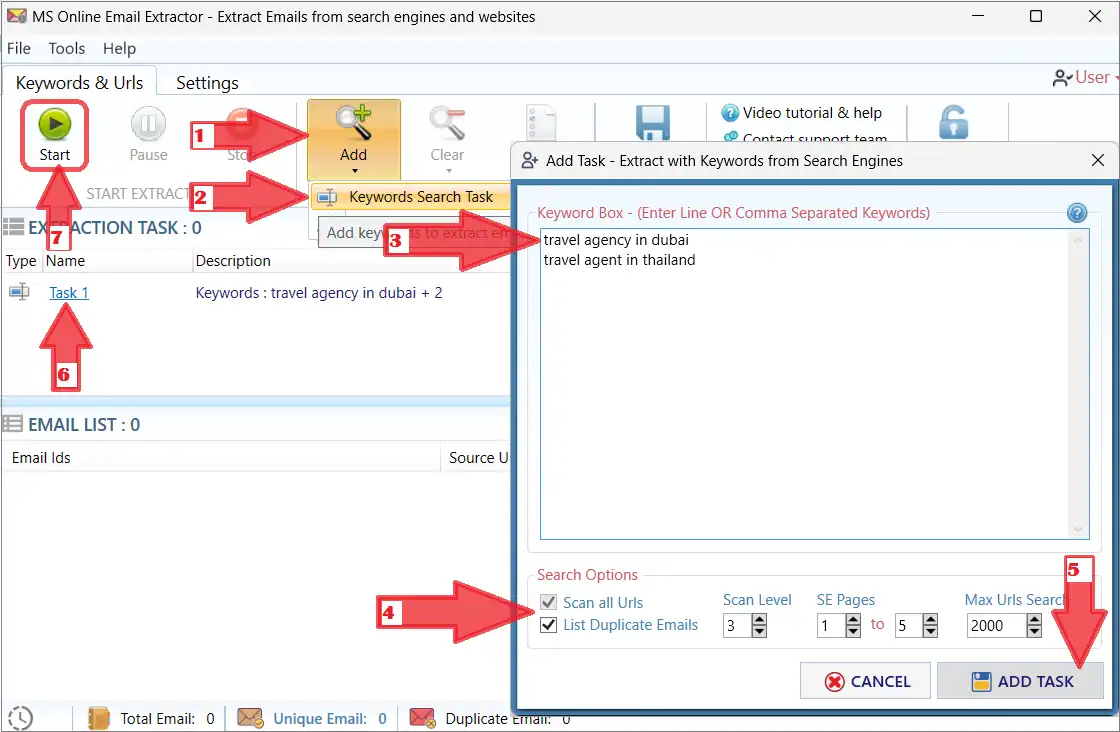1120x732 pixels.
Task: Click the ADD TASK button
Action: click(1020, 681)
